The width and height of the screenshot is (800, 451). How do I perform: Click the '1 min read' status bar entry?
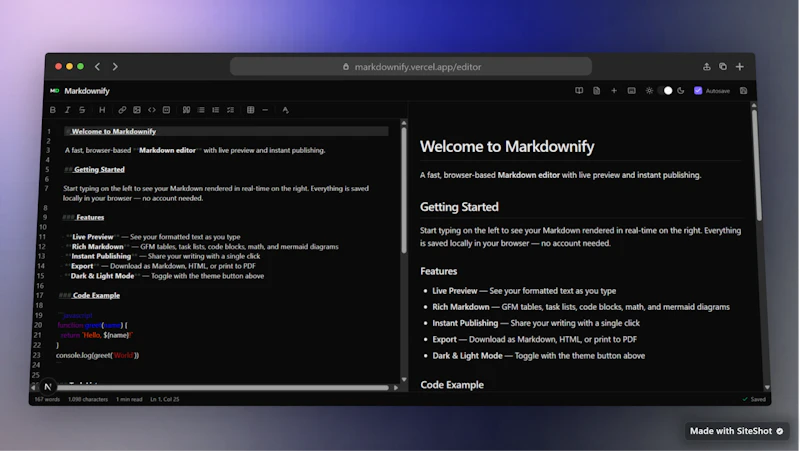(x=129, y=399)
